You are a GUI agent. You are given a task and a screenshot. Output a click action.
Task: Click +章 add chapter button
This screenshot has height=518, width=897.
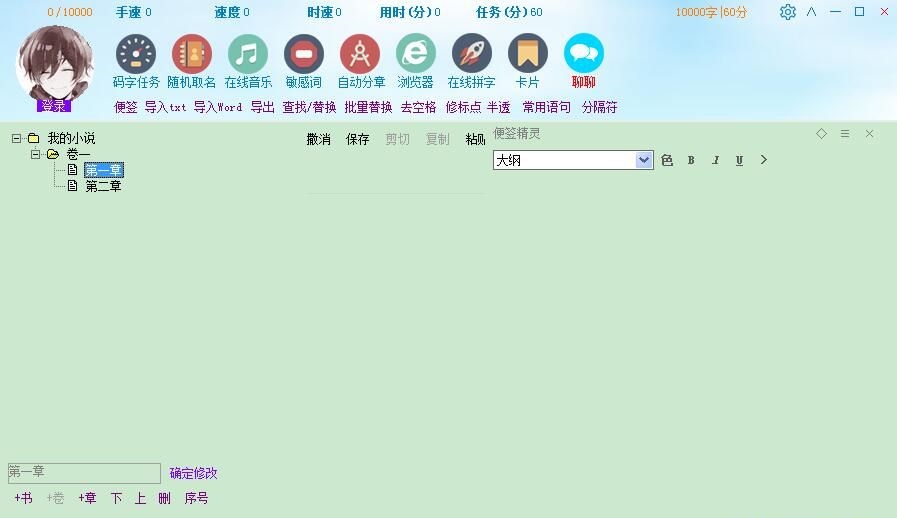pos(87,499)
